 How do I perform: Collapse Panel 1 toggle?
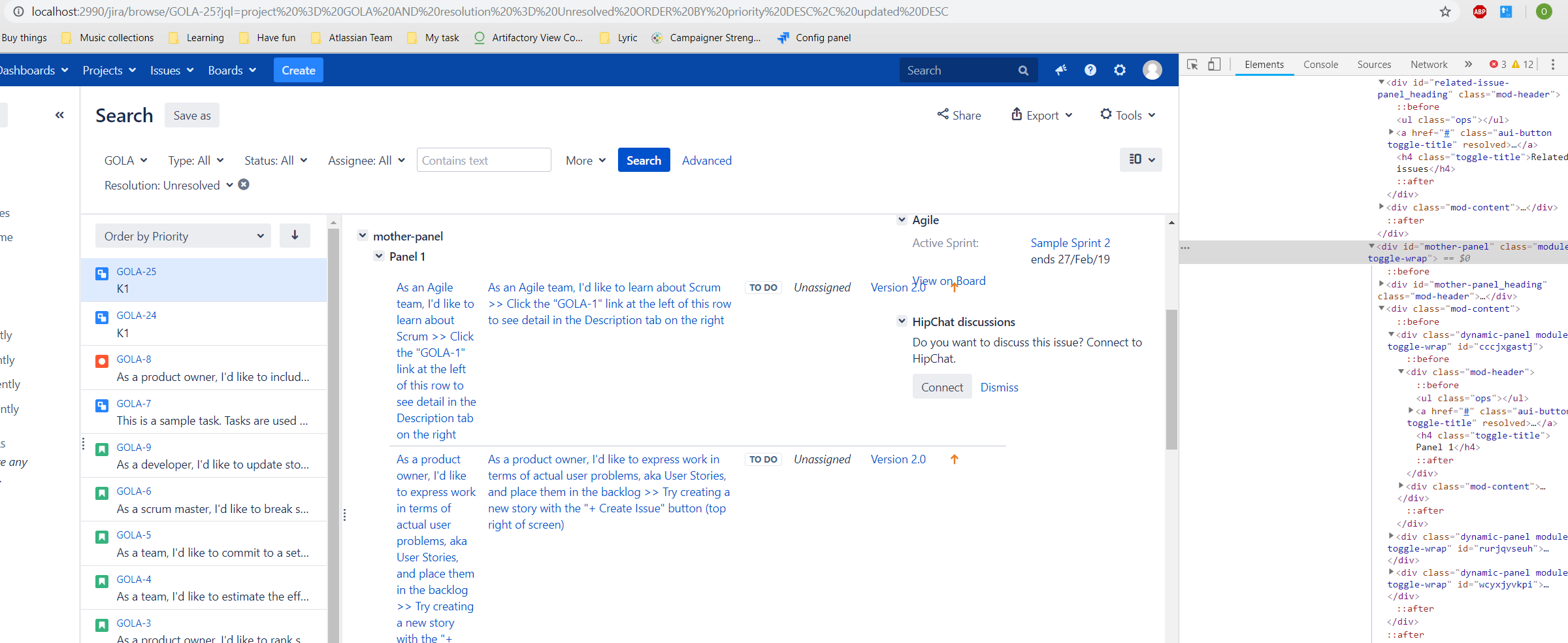click(379, 256)
